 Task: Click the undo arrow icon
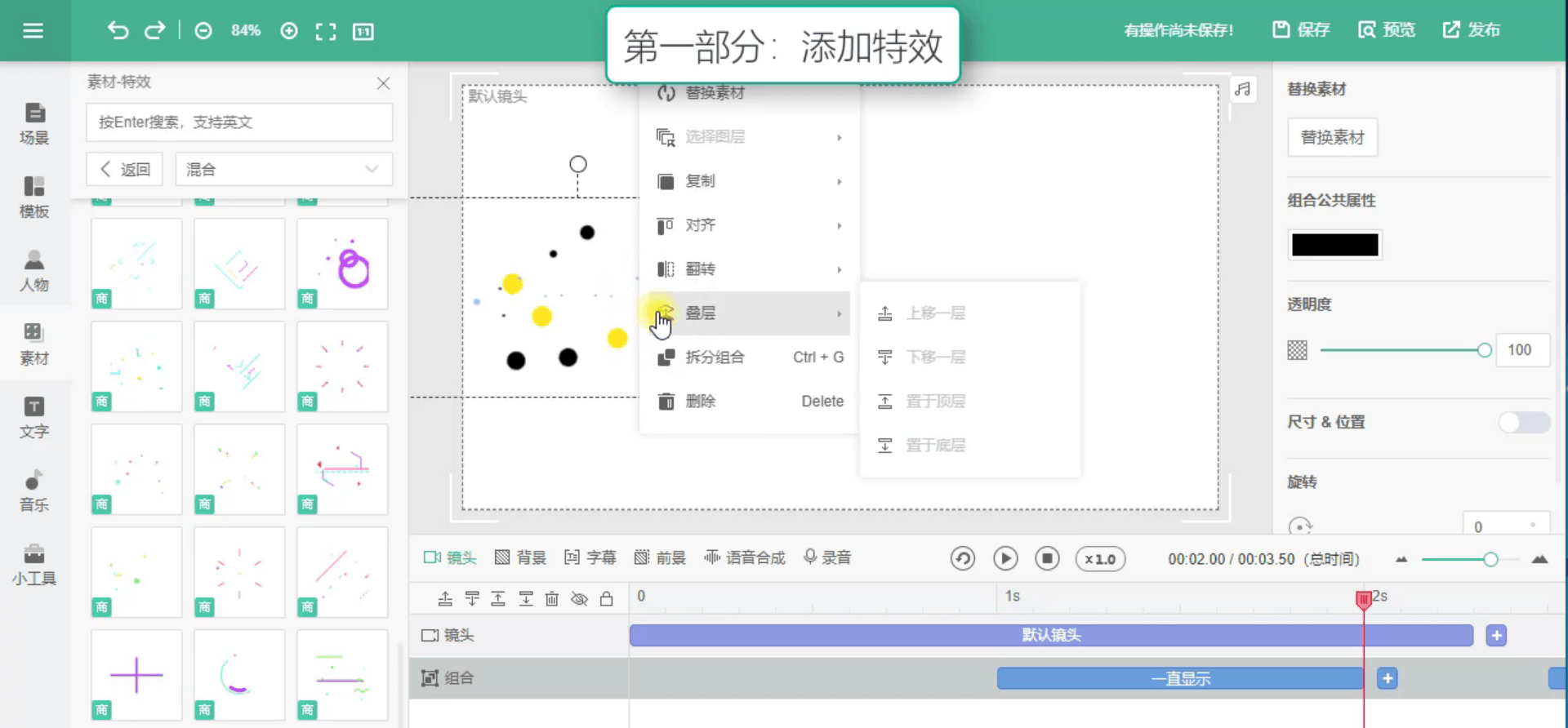tap(118, 31)
